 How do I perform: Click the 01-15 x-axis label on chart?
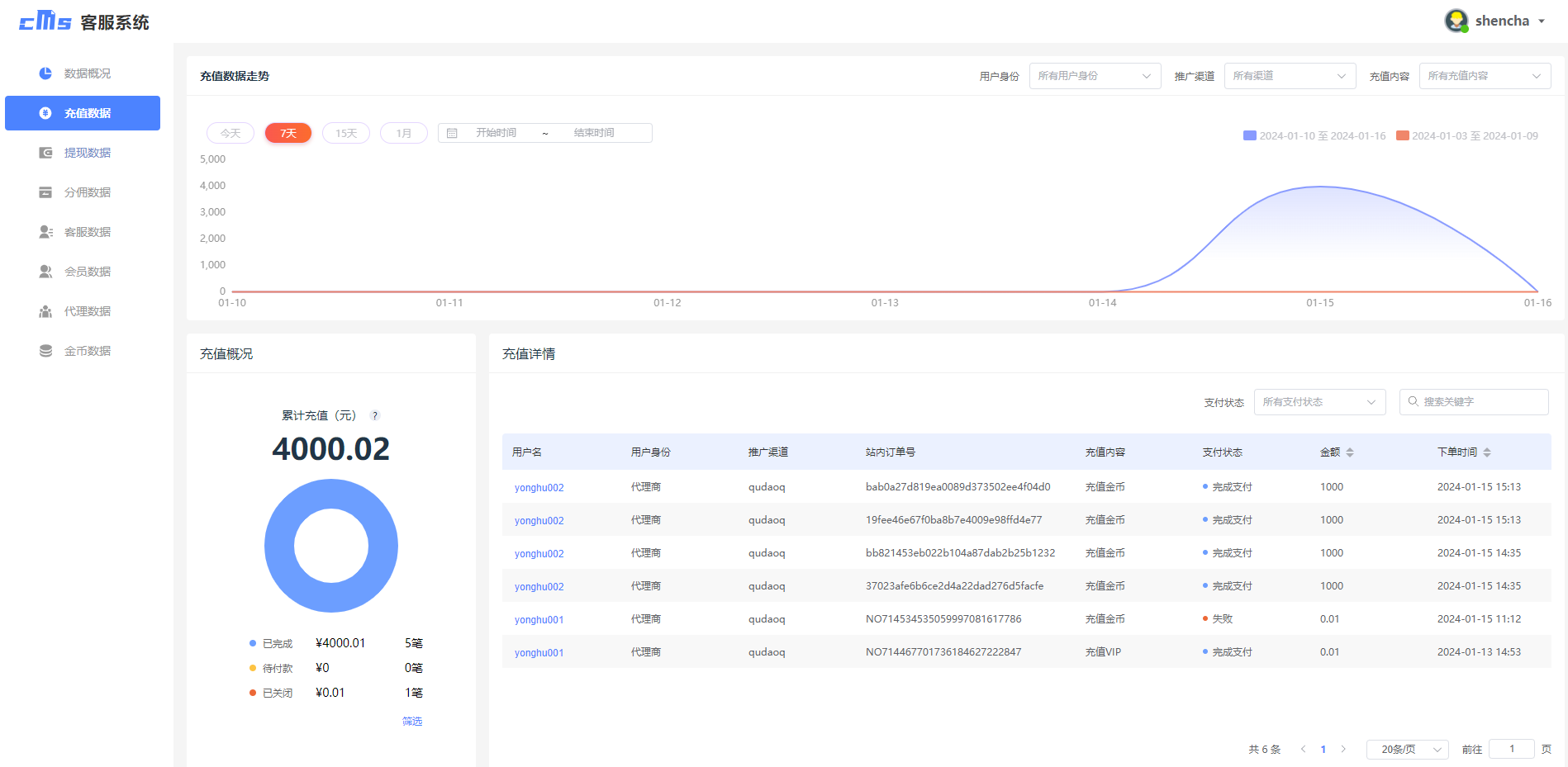pyautogui.click(x=1320, y=303)
